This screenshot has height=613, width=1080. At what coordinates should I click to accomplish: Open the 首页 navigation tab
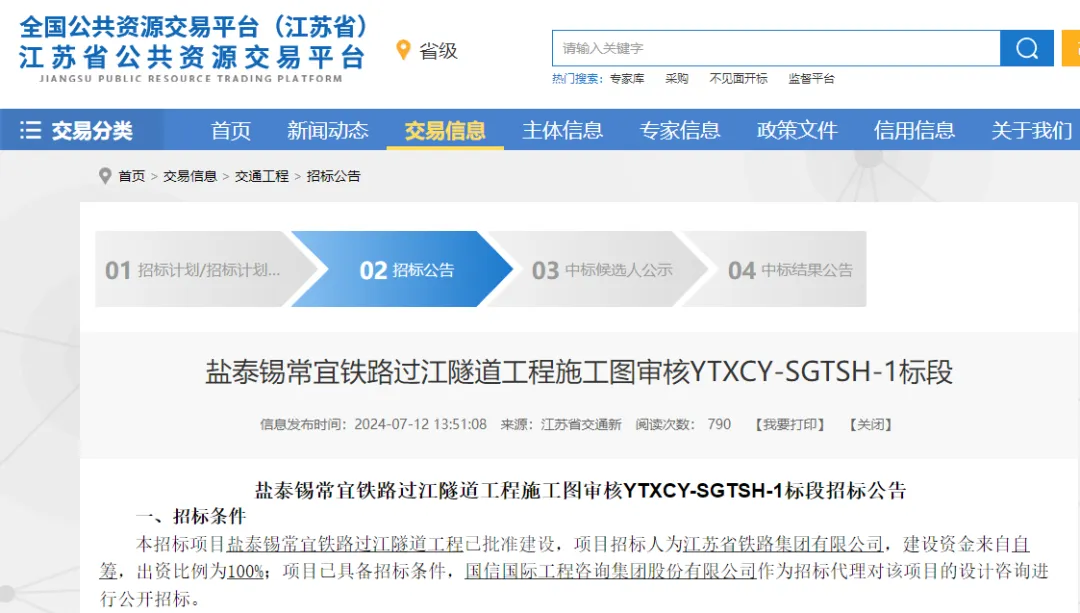point(231,130)
